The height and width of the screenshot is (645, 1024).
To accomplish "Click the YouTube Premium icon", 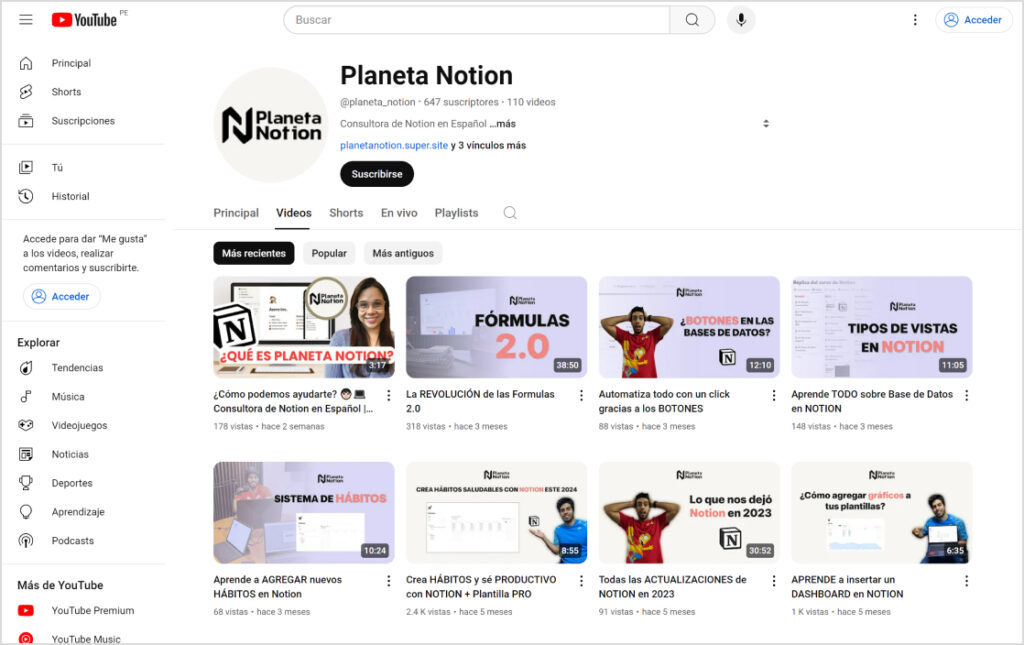I will pyautogui.click(x=25, y=610).
